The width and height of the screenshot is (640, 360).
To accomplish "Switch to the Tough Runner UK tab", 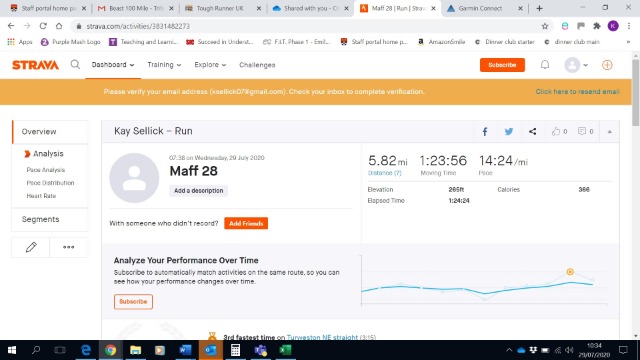I will pos(223,8).
